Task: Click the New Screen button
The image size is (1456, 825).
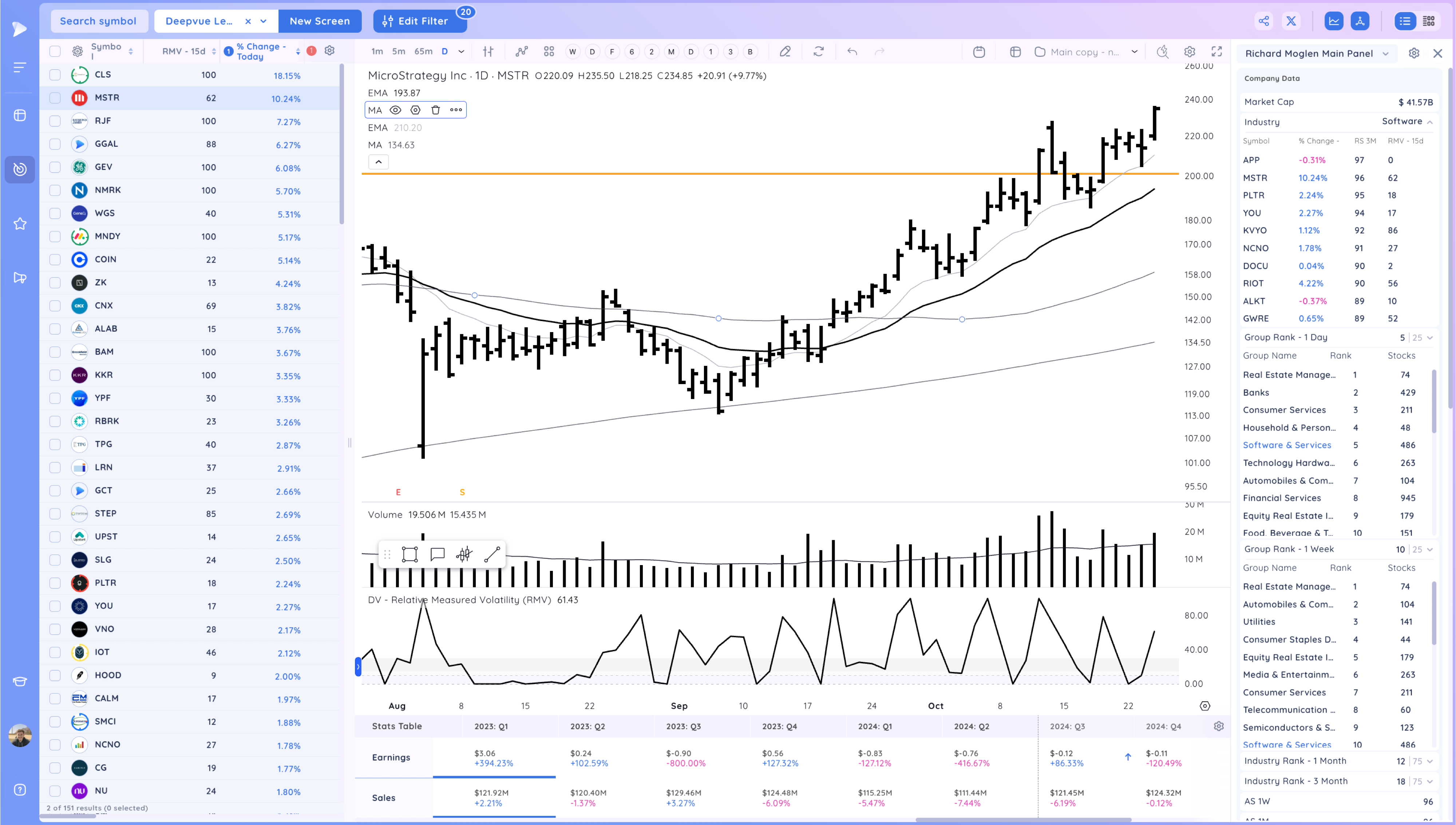Action: [x=319, y=21]
